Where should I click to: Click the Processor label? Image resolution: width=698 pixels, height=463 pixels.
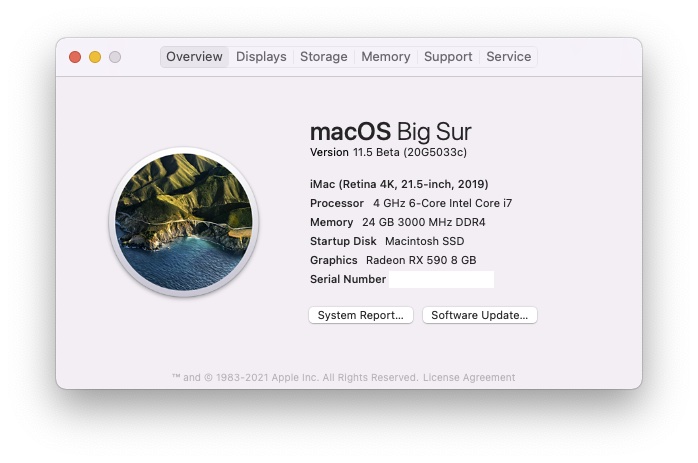(337, 203)
